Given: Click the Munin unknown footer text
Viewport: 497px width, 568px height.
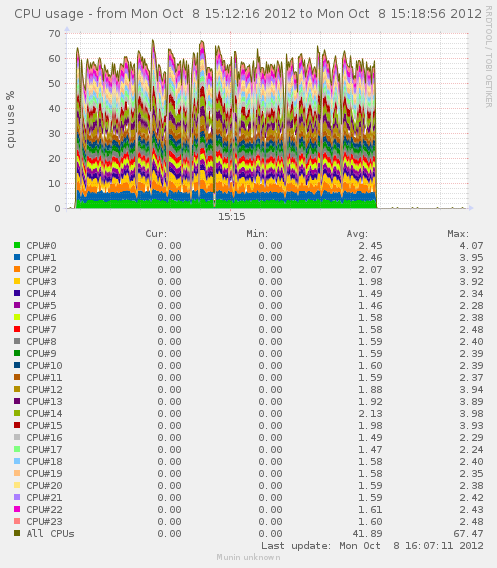Looking at the screenshot, I should 248,557.
